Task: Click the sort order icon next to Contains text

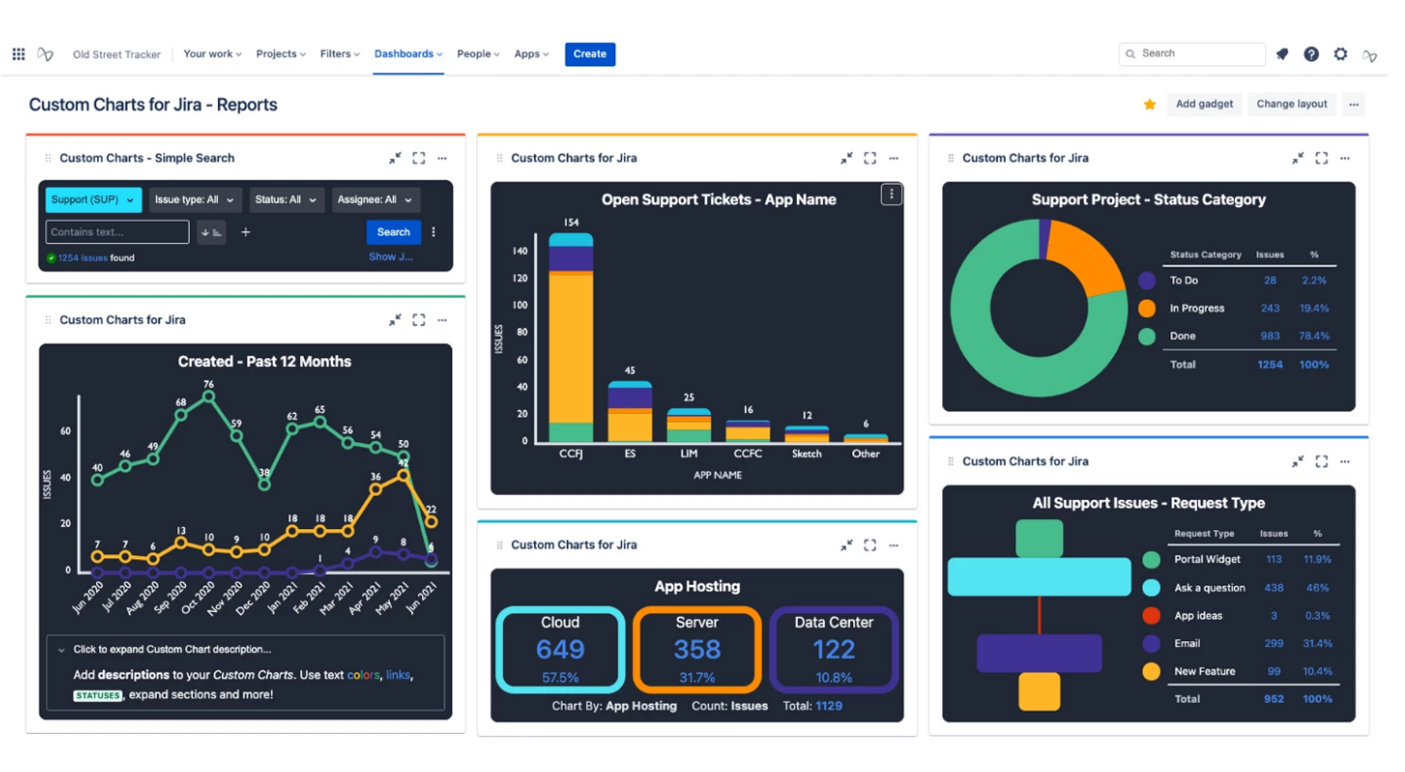Action: tap(211, 232)
